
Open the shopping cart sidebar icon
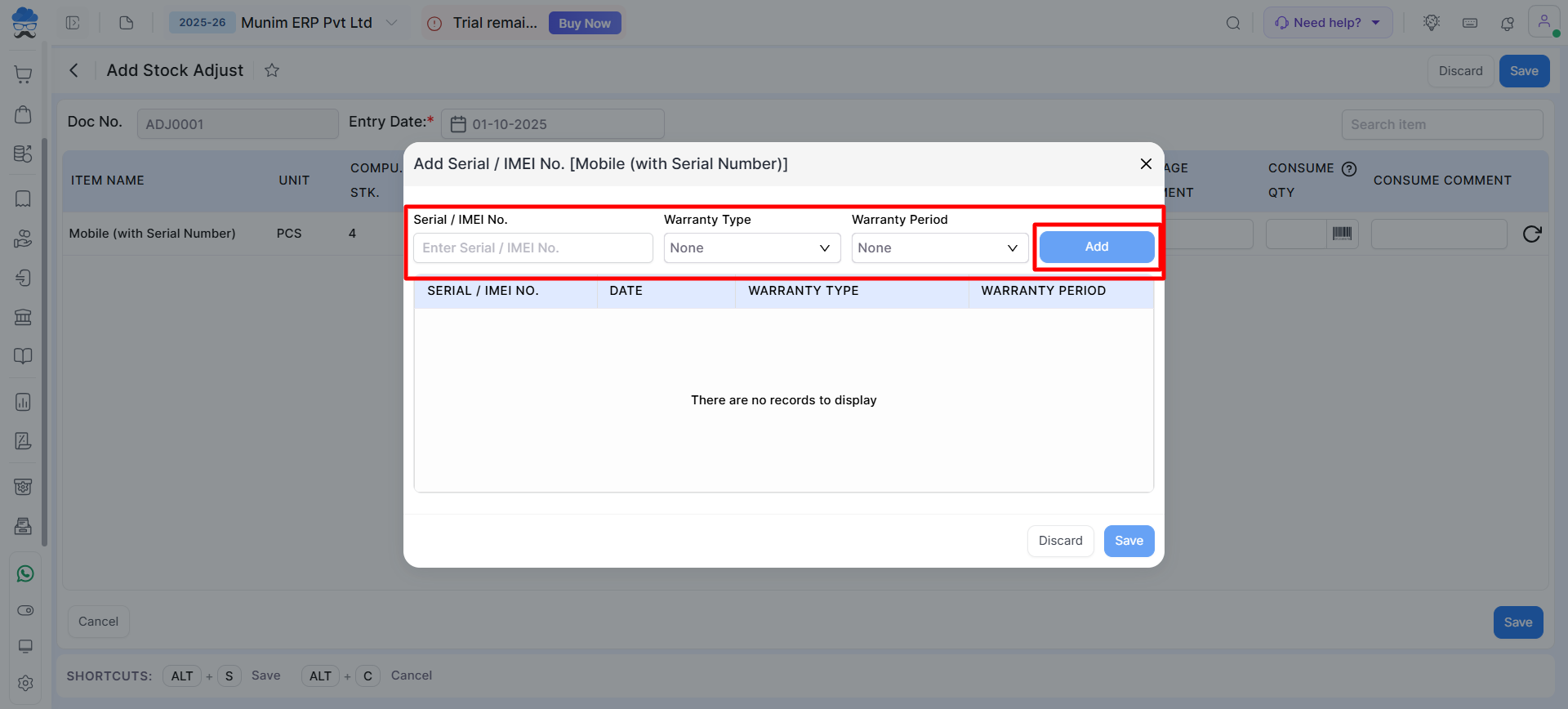pos(23,75)
